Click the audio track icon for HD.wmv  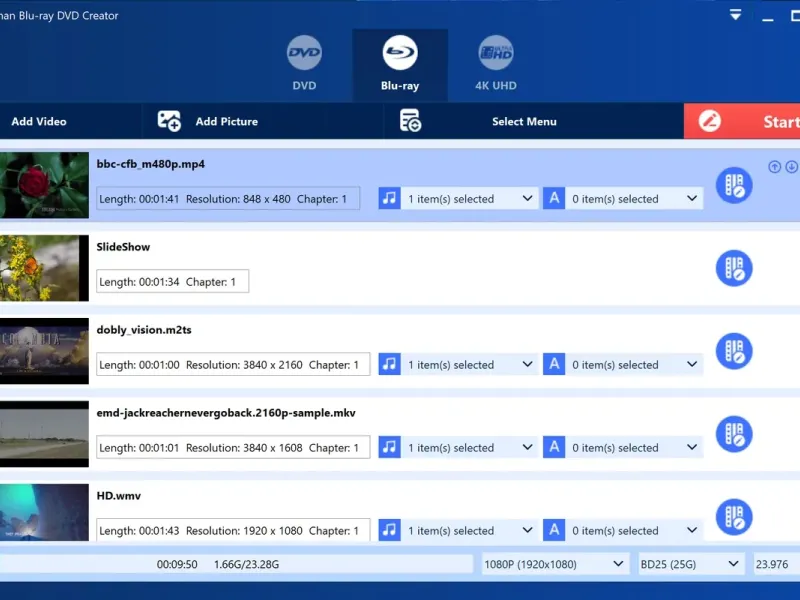[x=389, y=530]
